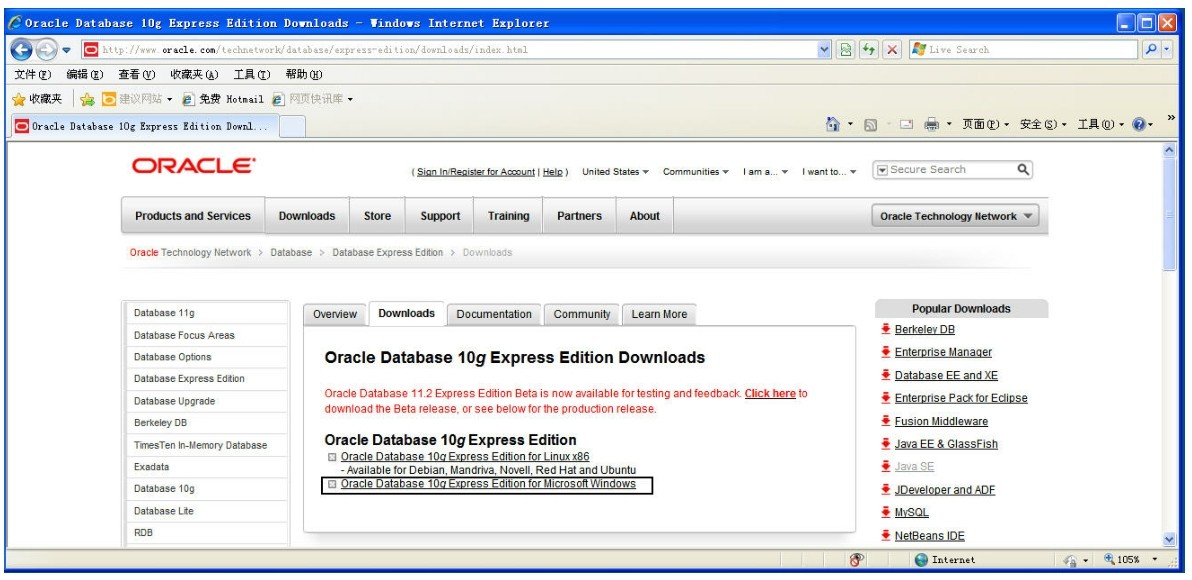The height and width of the screenshot is (580, 1192).
Task: Click the vertical page scrollbar thumb
Action: point(1169,213)
